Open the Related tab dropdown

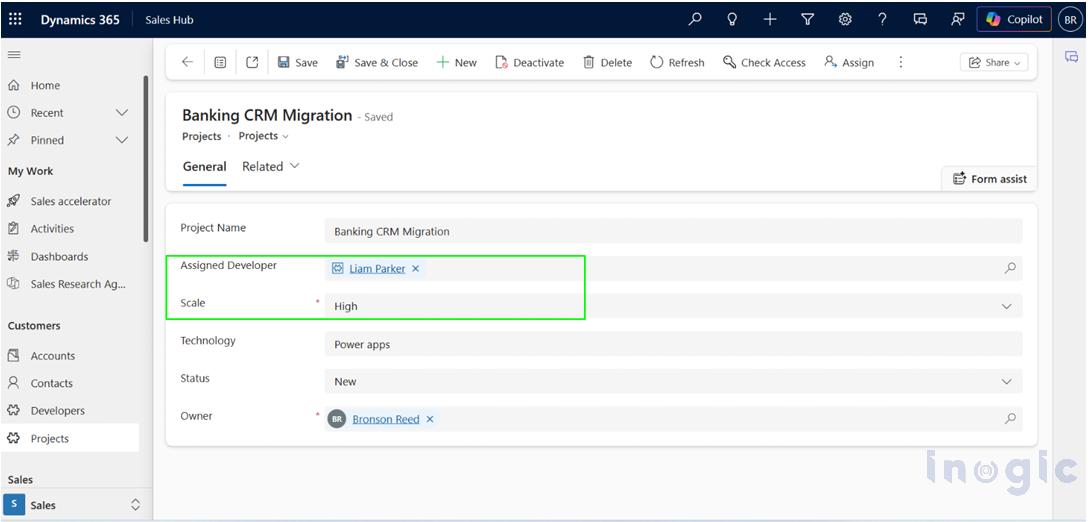270,167
